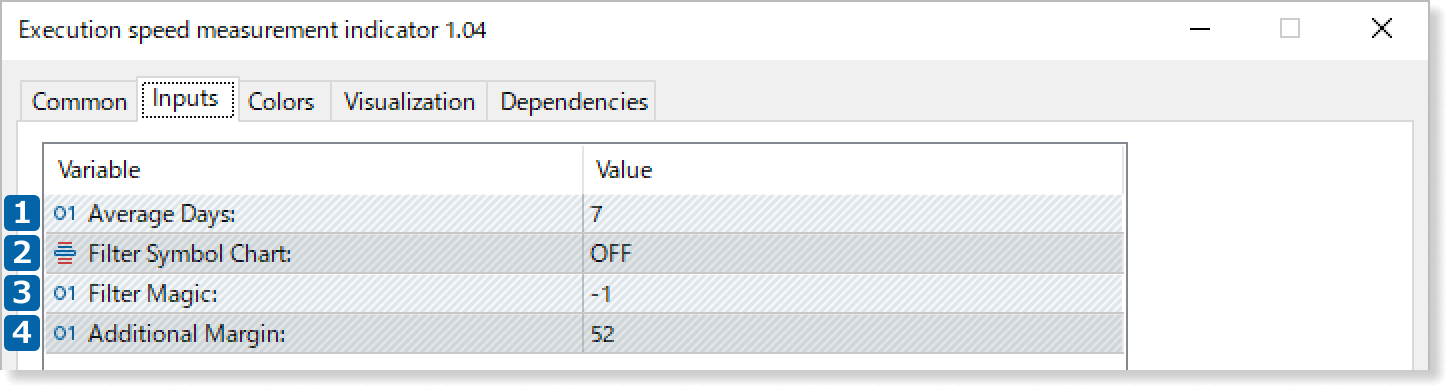
Task: Click the Average Days integer type icon
Action: pyautogui.click(x=65, y=213)
